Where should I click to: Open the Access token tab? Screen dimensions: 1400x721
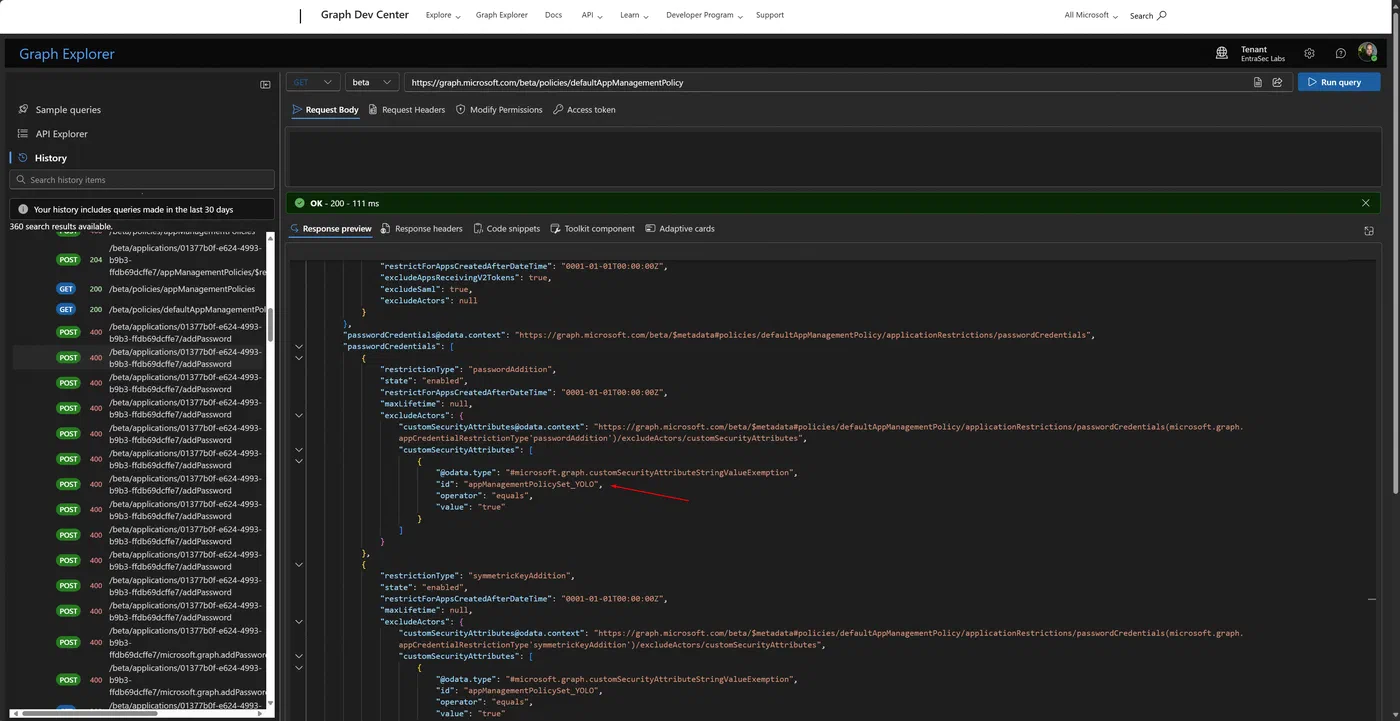click(x=584, y=110)
